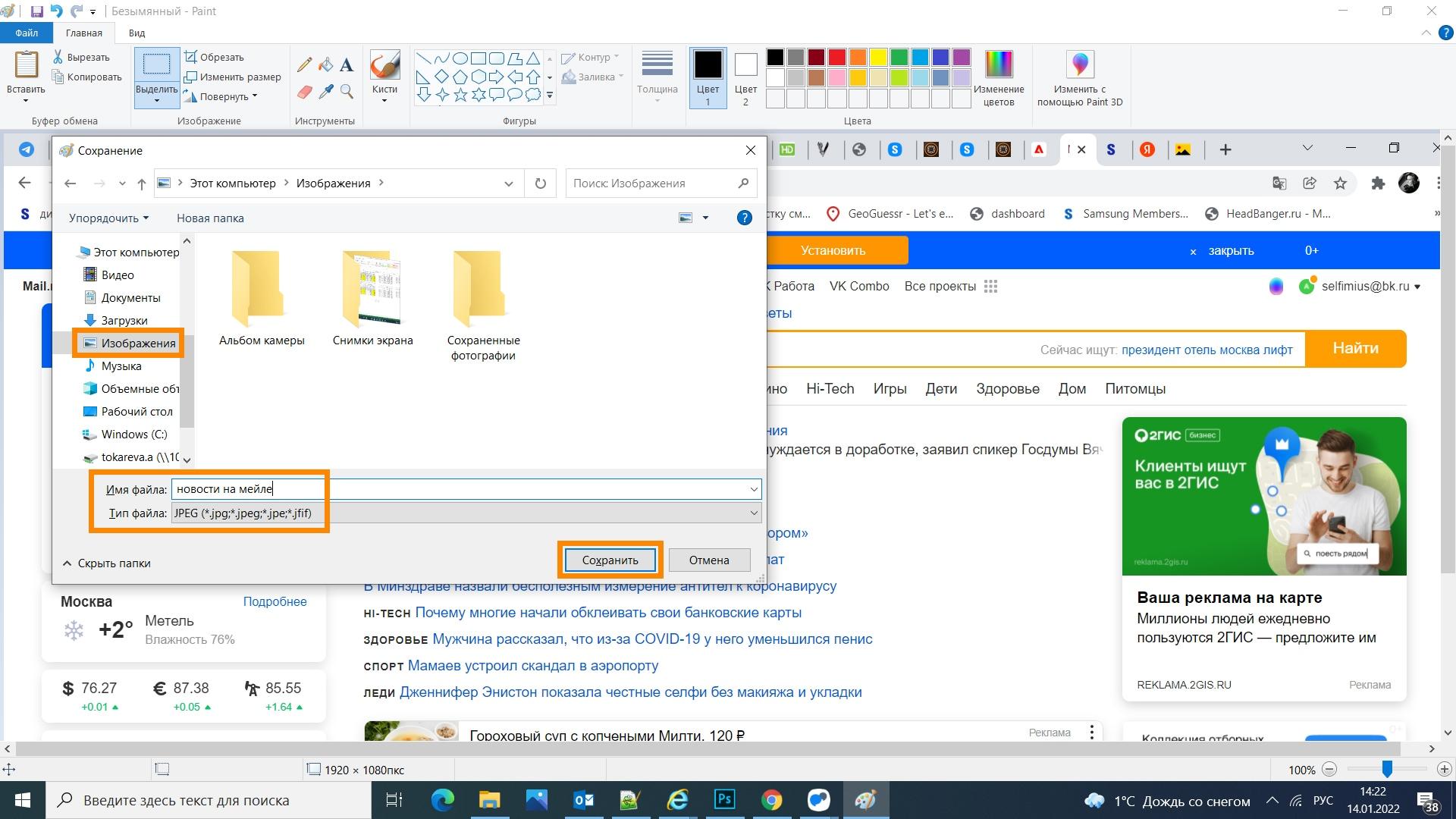
Task: Click the Cut (Вырезать) button
Action: (82, 57)
